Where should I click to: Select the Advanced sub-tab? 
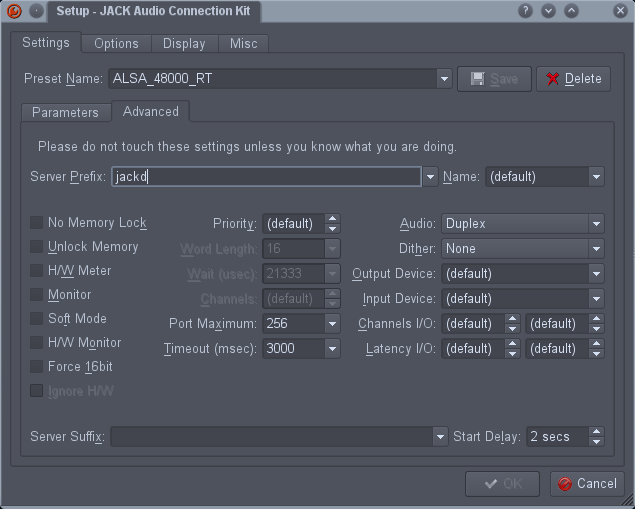click(x=151, y=111)
